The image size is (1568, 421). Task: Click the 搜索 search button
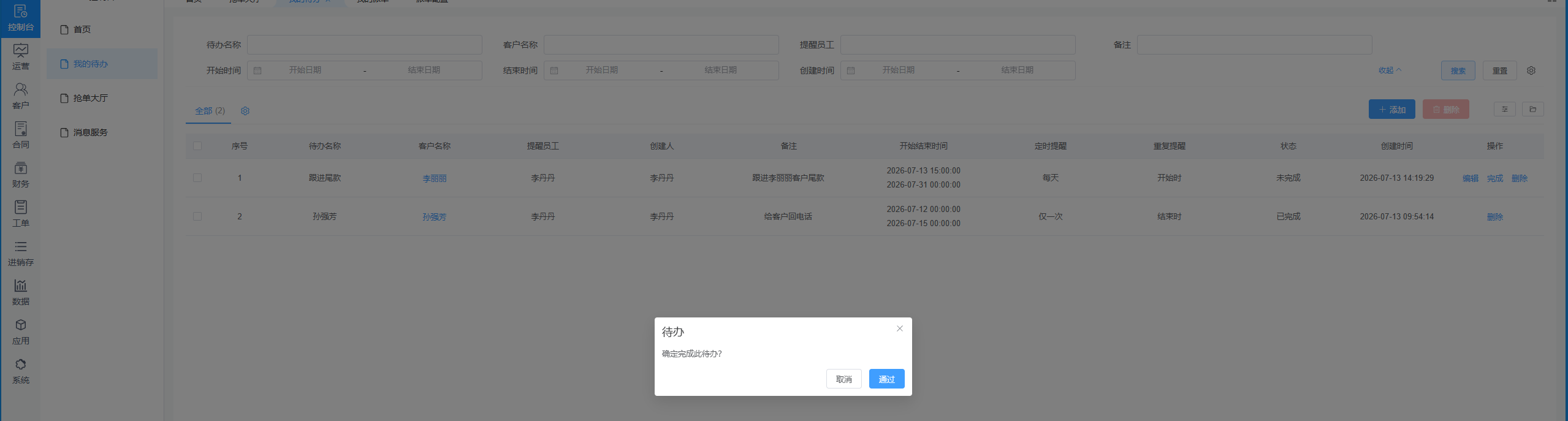[1458, 70]
